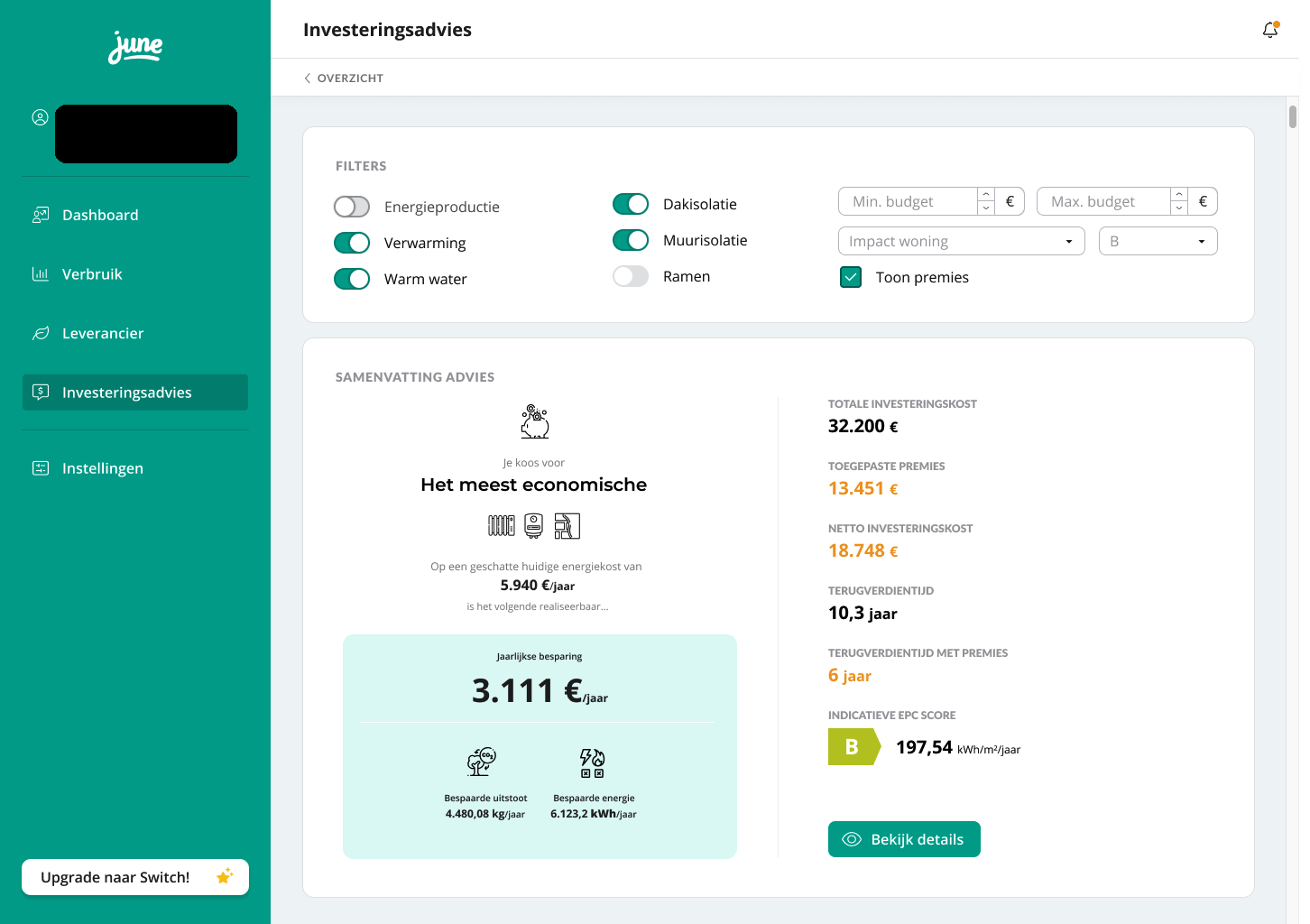Screen dimensions: 1310x924
Task: Click the Verbruik chart icon
Action: click(41, 274)
